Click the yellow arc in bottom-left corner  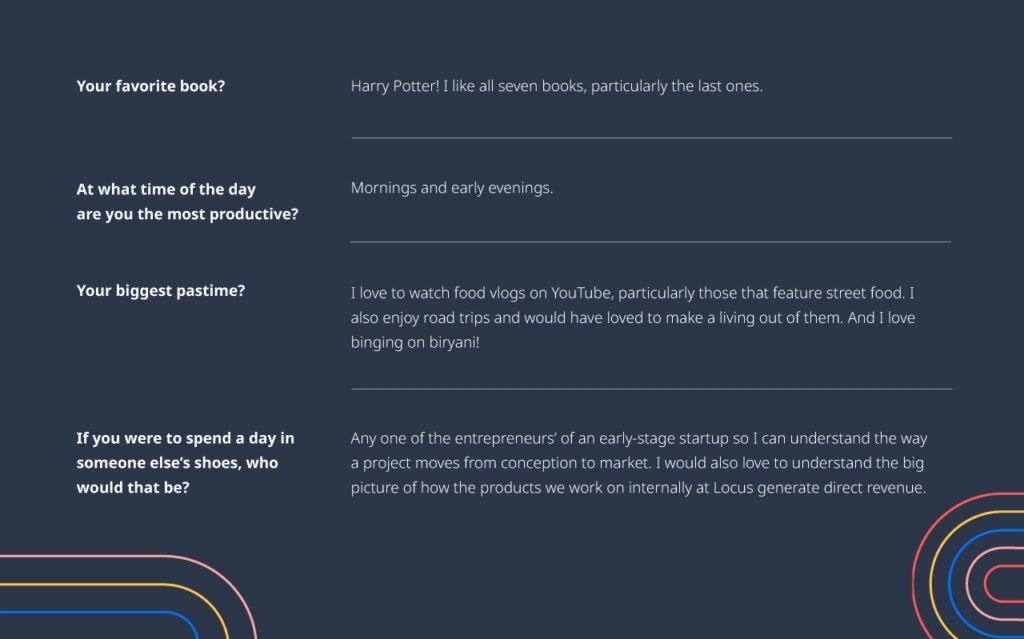100,585
